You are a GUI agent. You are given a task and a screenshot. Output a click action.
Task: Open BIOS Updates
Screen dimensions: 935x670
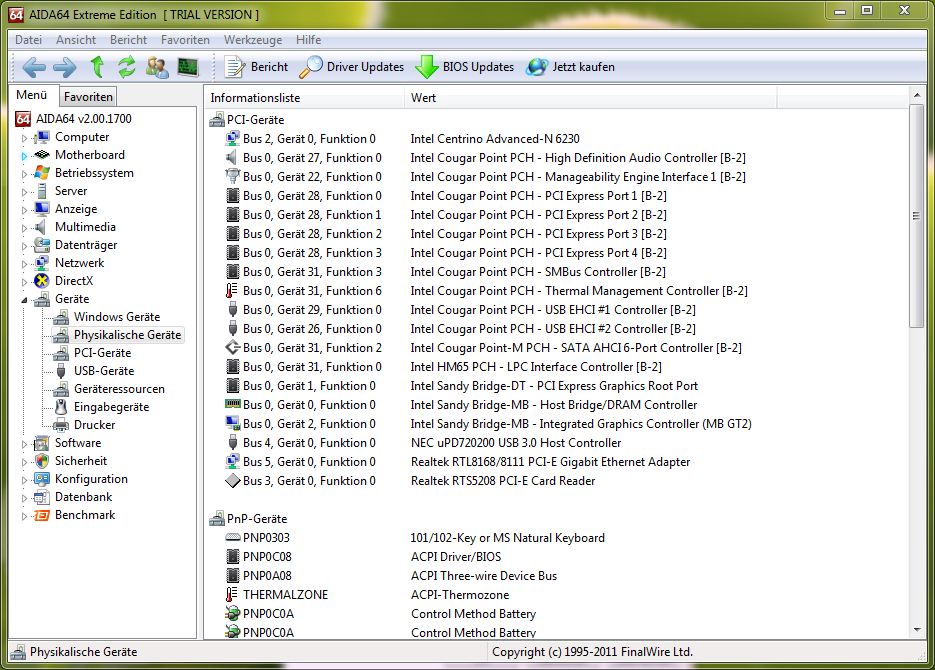coord(465,67)
